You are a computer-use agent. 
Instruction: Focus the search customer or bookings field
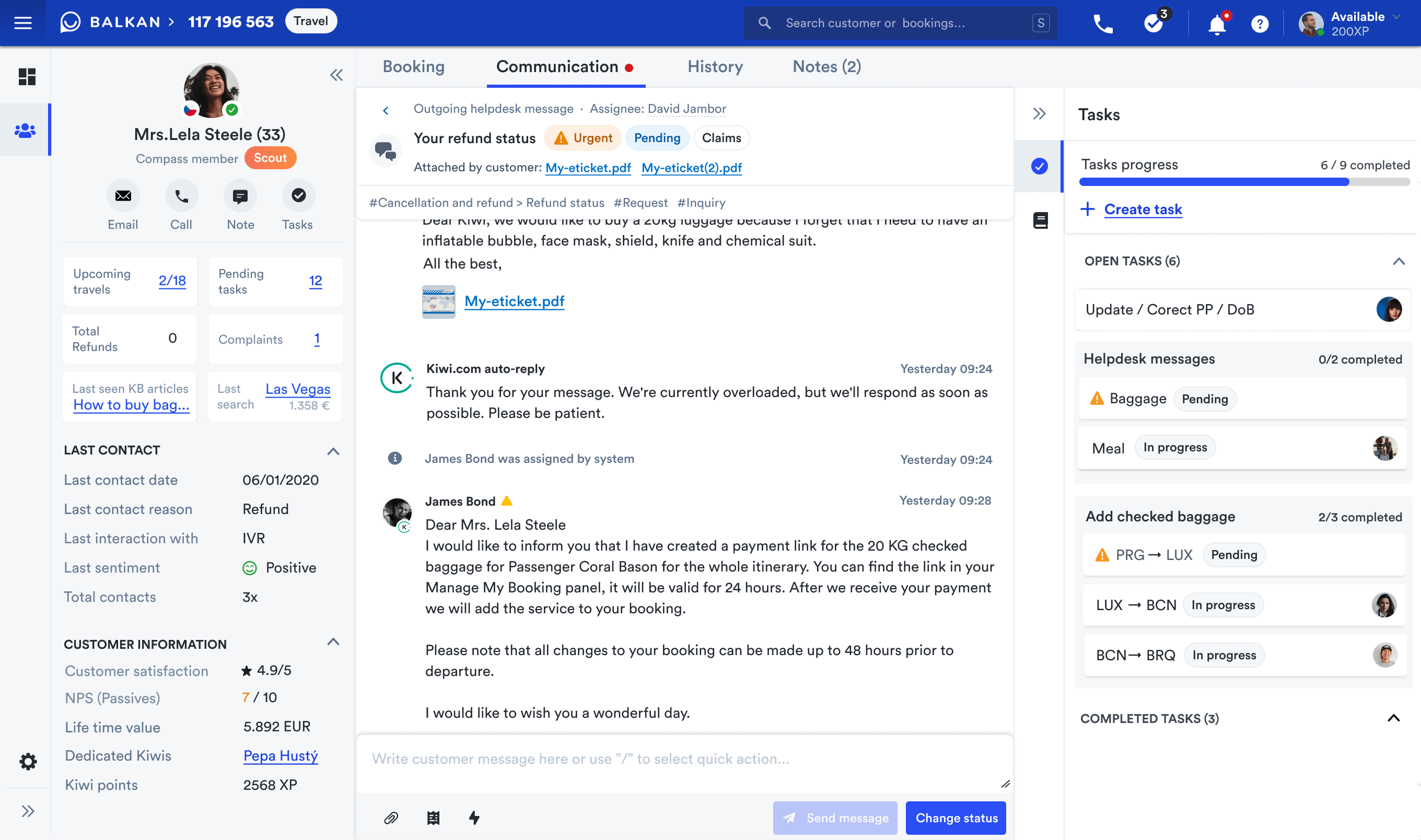[x=900, y=23]
